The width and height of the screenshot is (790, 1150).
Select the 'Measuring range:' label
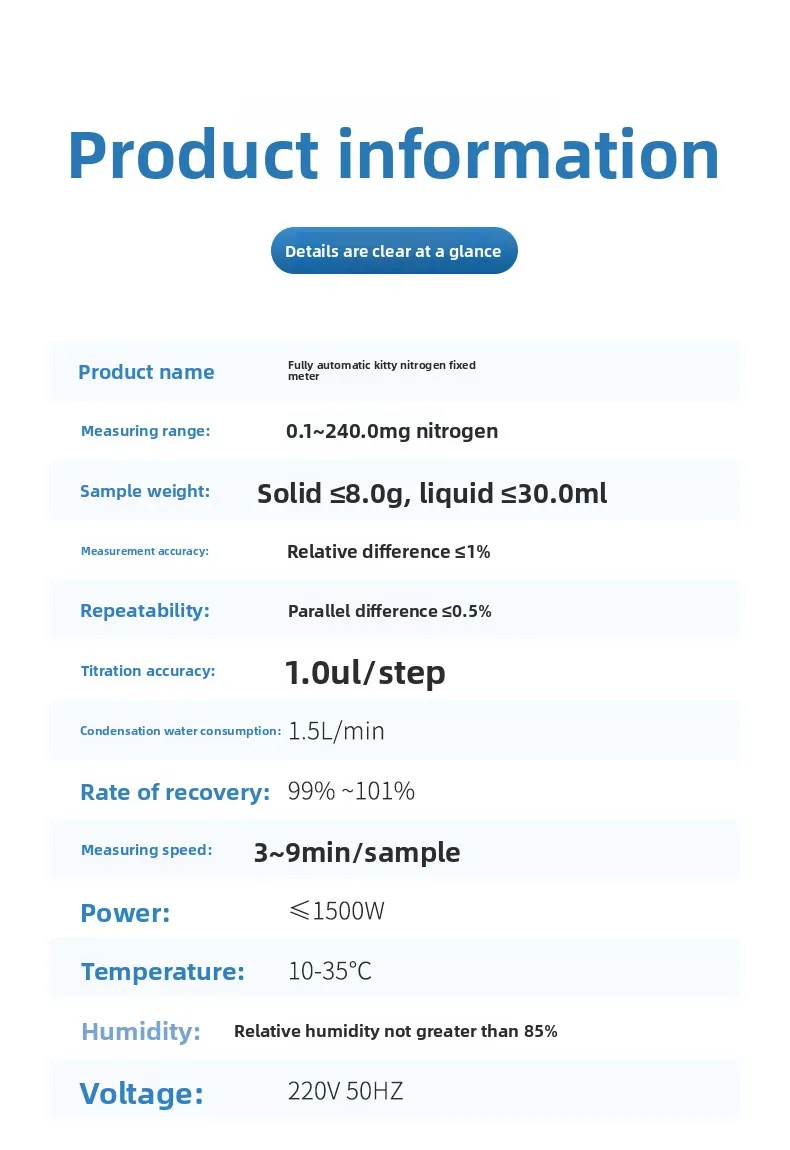(x=145, y=431)
